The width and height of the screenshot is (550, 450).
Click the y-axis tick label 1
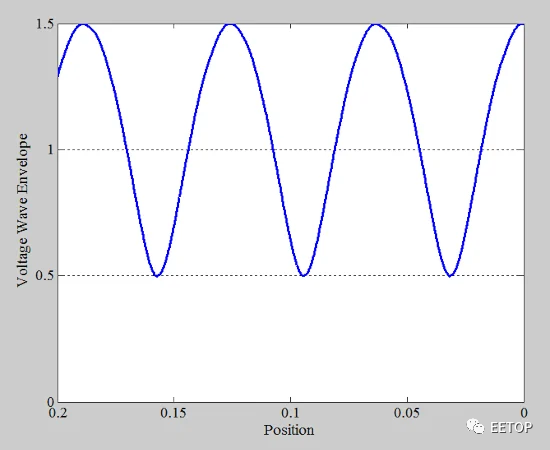tap(51, 150)
